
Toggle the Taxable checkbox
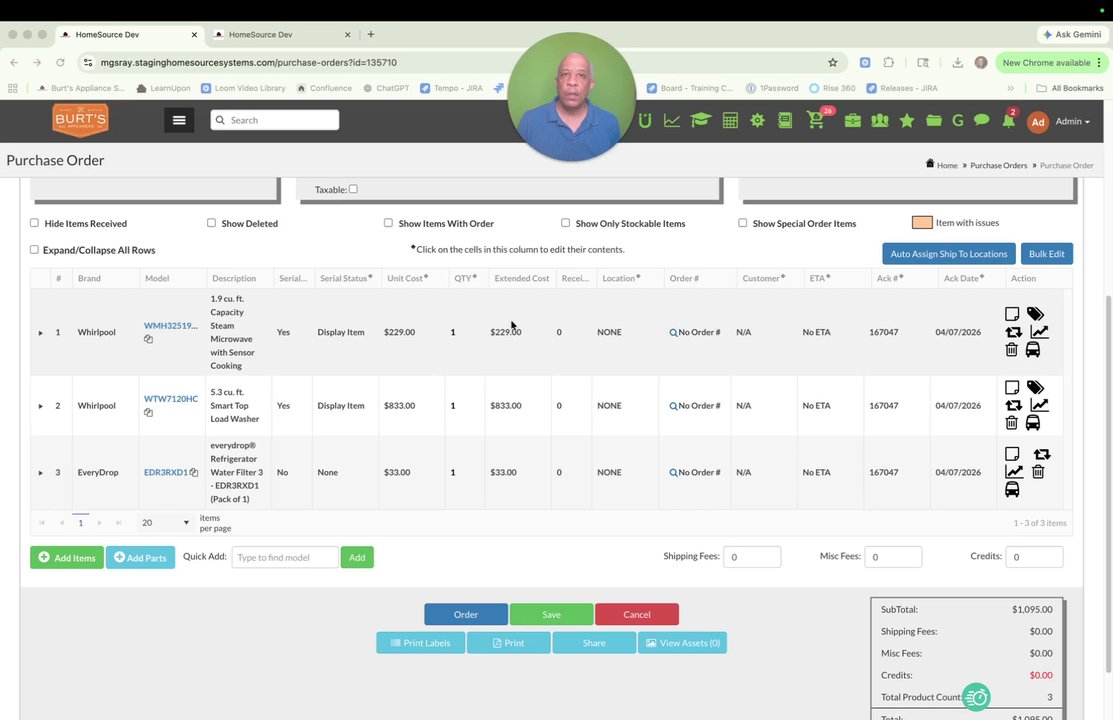coord(353,189)
